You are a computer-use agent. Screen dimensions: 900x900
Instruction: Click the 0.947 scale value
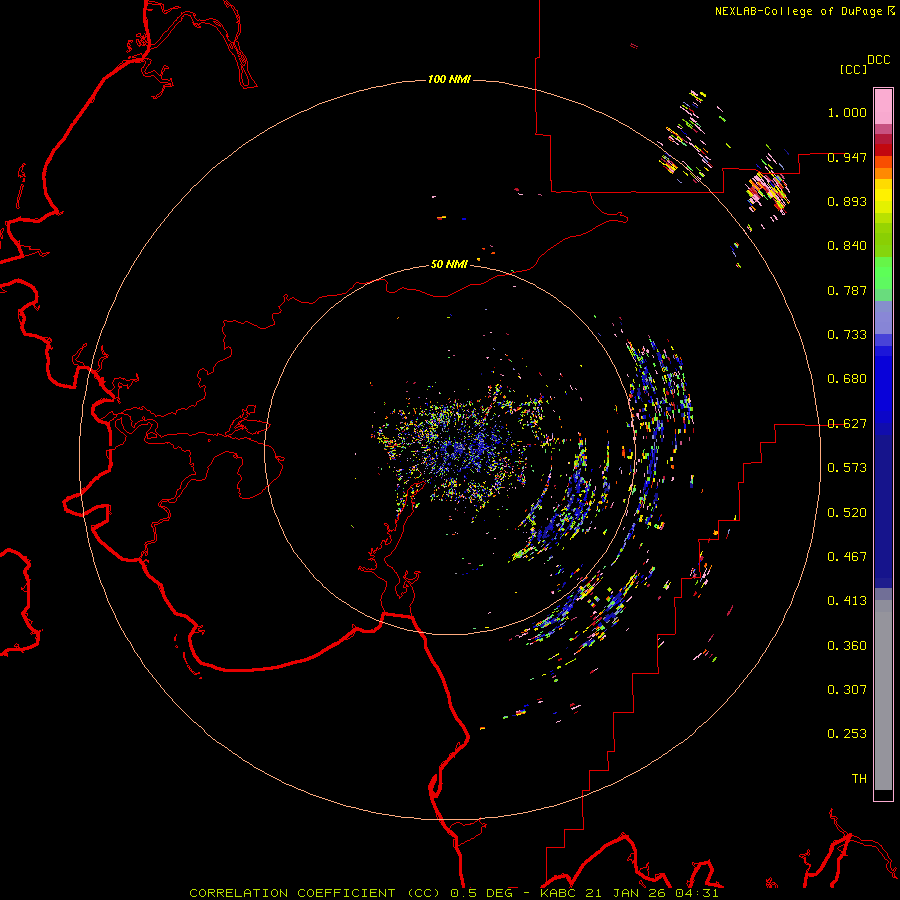point(847,157)
